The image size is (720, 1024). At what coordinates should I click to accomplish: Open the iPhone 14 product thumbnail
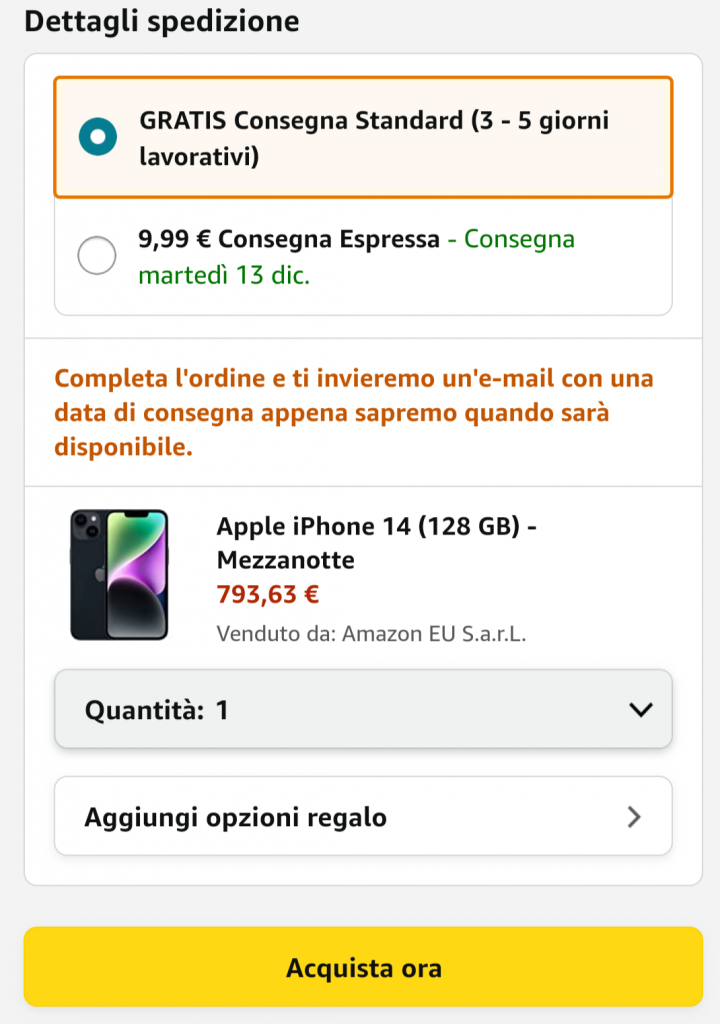click(119, 575)
